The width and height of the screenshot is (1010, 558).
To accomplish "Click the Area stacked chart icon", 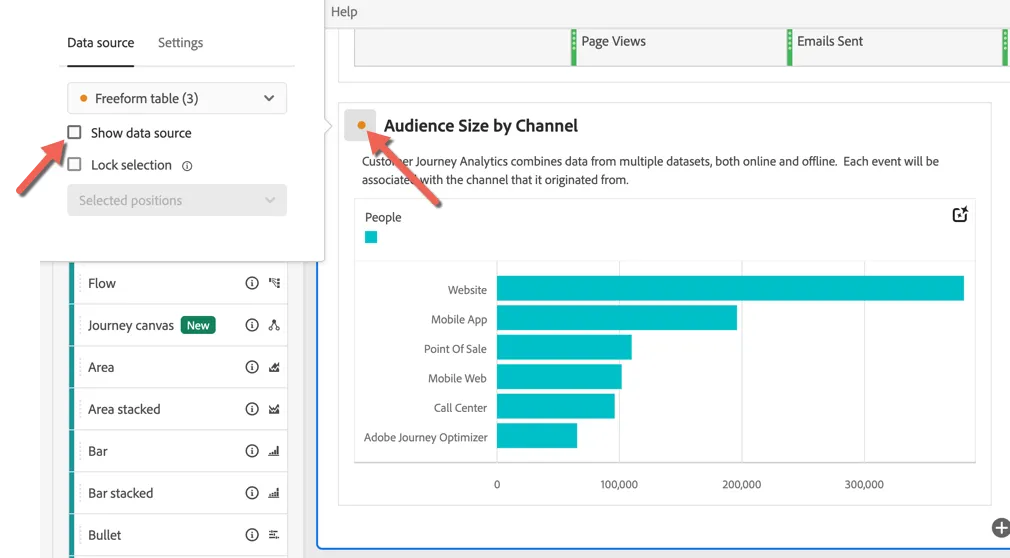I will (x=274, y=409).
